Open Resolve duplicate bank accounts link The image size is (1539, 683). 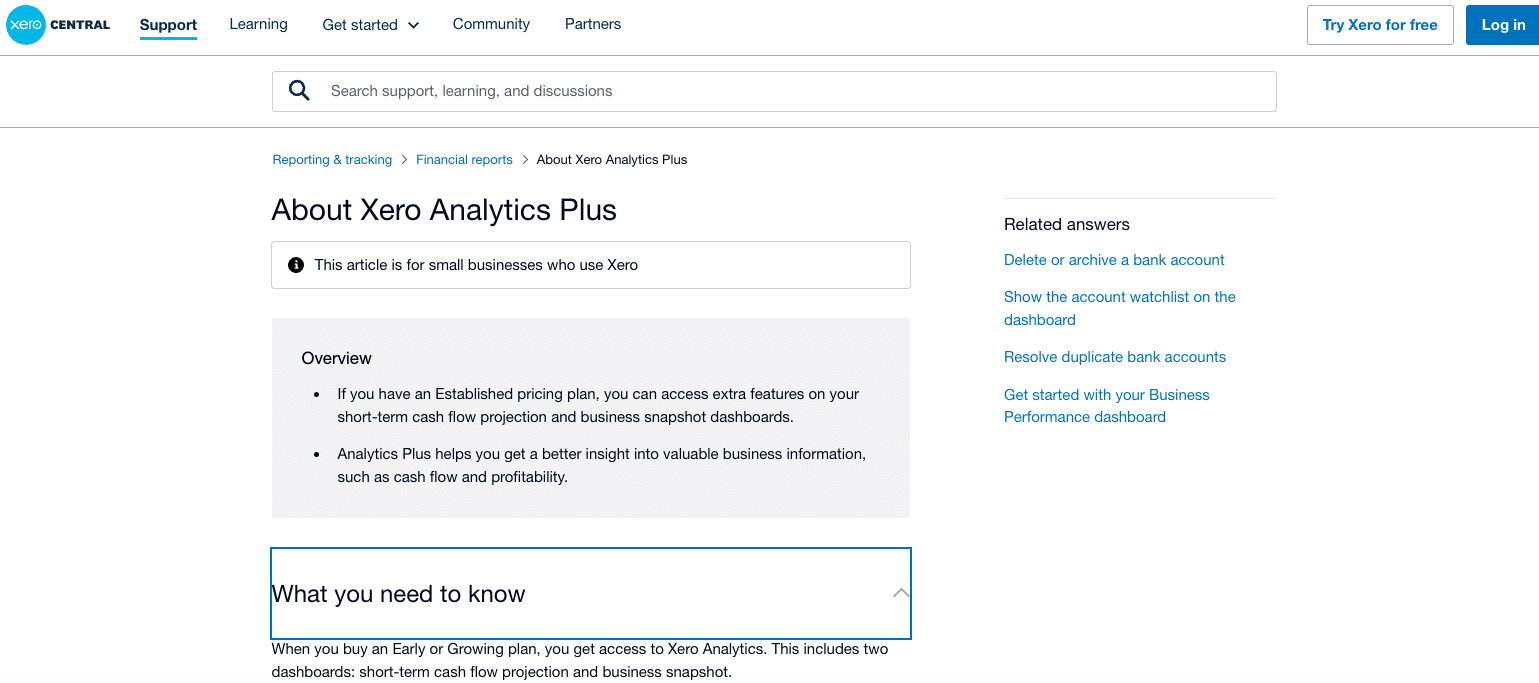click(x=1115, y=357)
